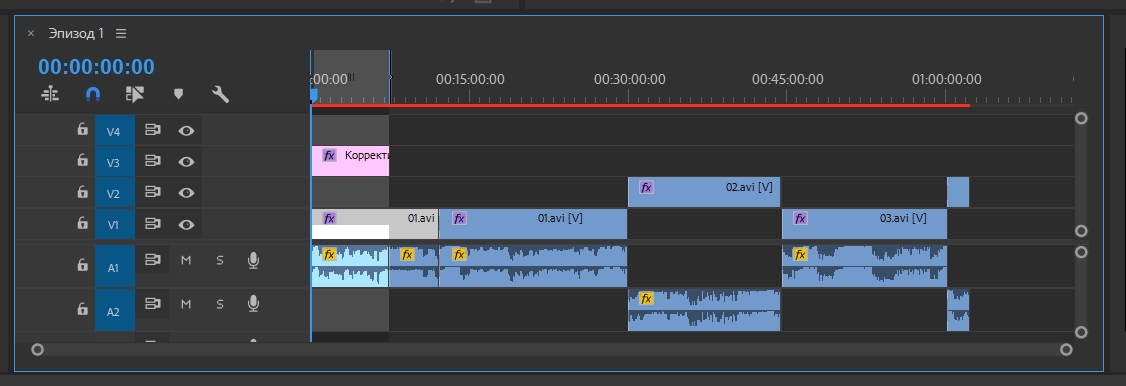Select 02.avi [V] clip on V2

[704, 192]
